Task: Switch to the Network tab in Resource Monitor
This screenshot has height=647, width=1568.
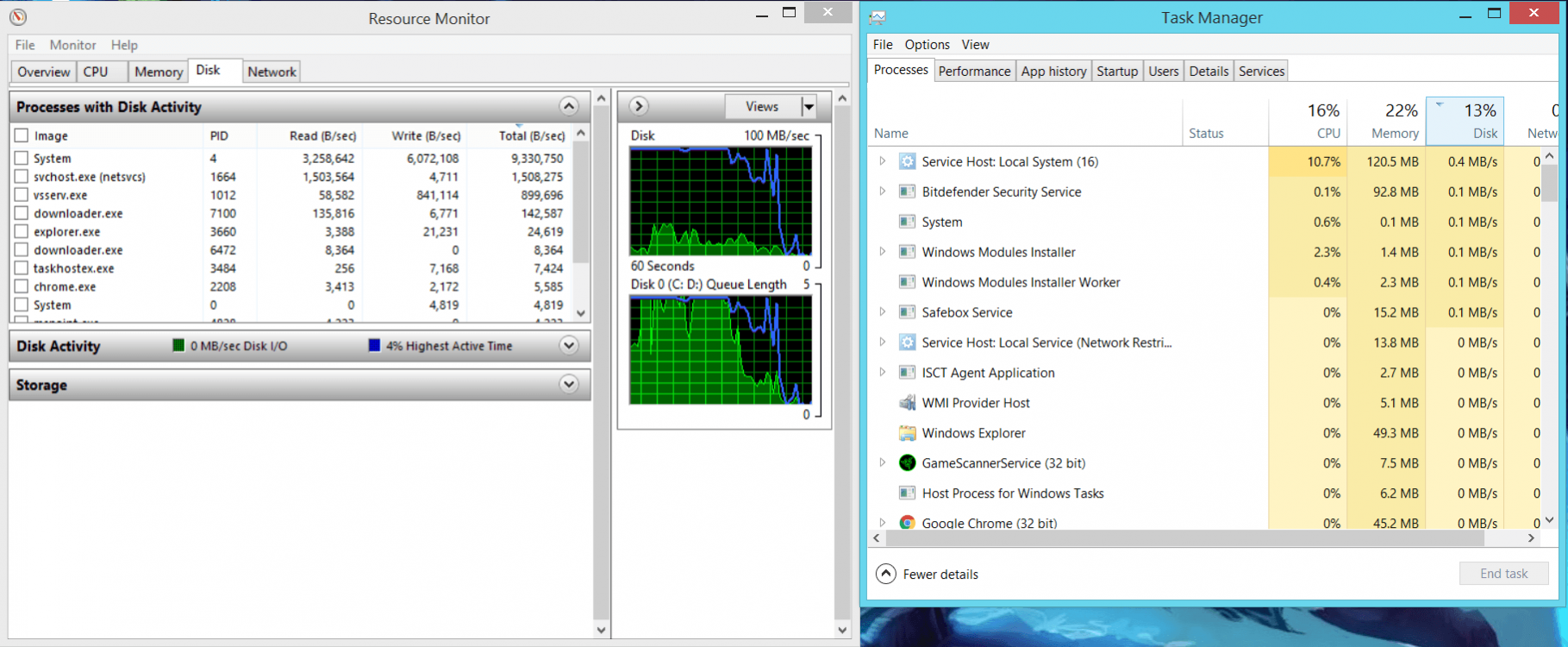Action: click(272, 72)
